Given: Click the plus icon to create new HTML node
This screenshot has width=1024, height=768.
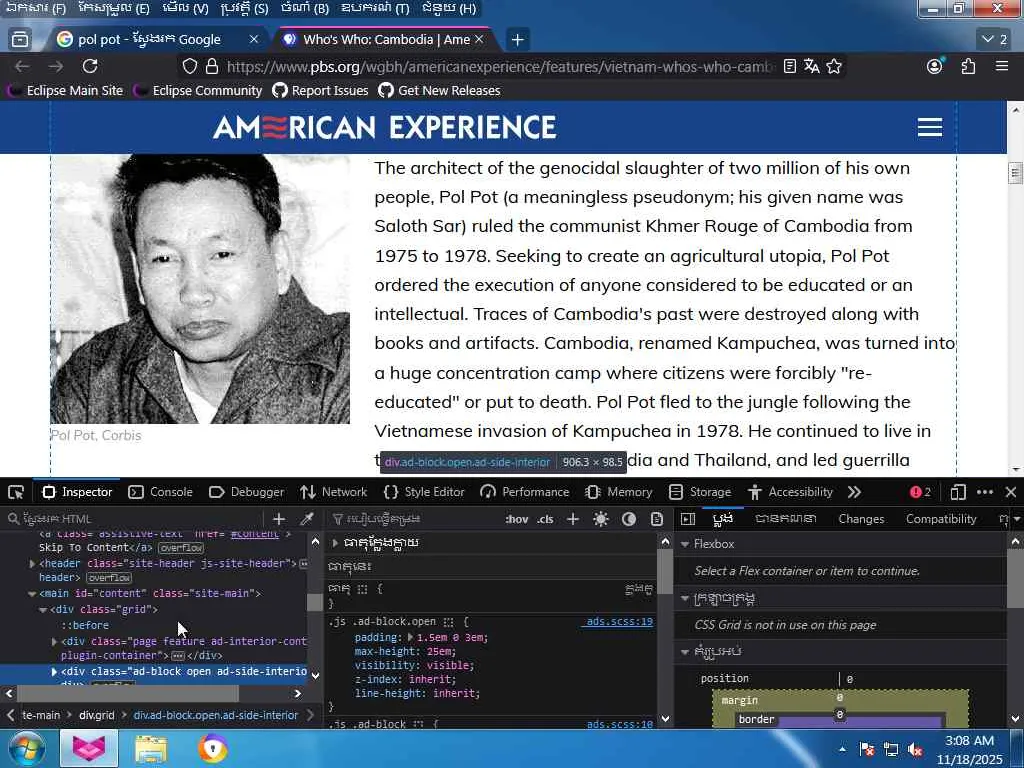Looking at the screenshot, I should point(279,519).
